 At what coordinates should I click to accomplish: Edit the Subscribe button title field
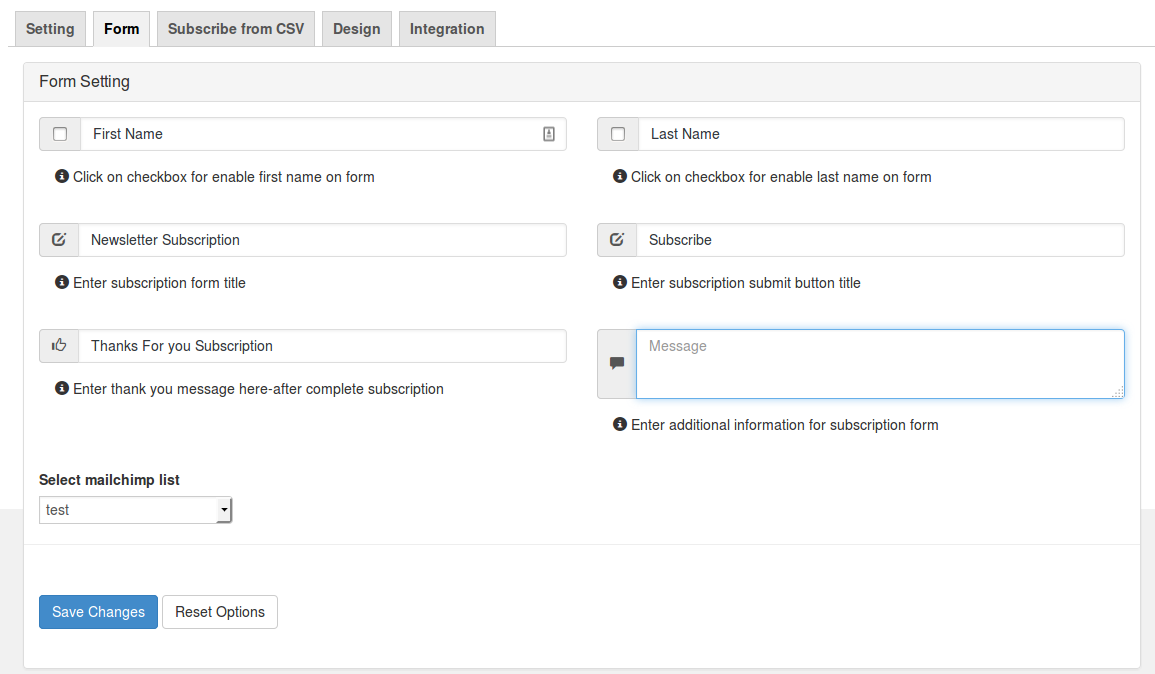pos(880,240)
